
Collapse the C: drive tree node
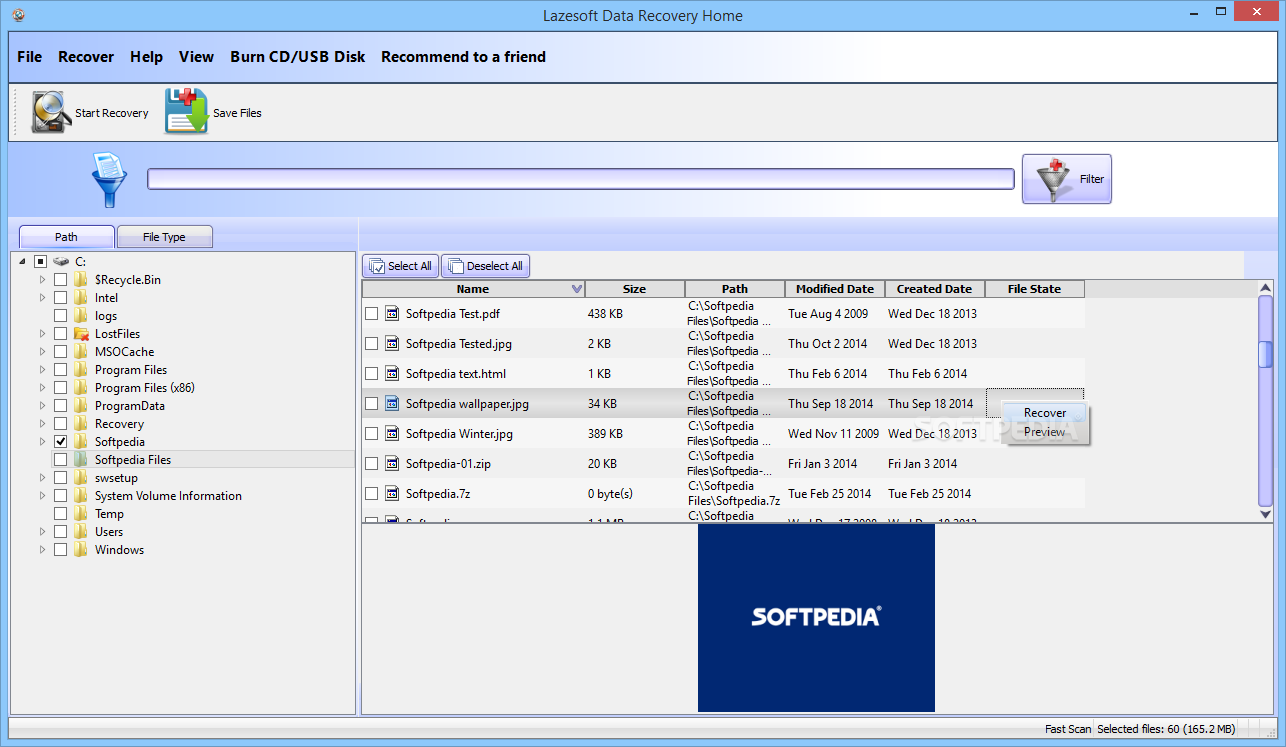(x=22, y=261)
